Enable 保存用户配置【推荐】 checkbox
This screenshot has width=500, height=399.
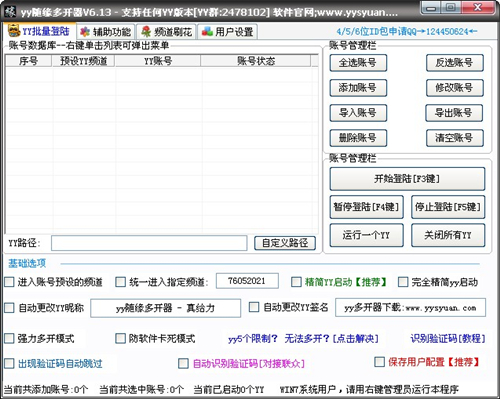(379, 362)
